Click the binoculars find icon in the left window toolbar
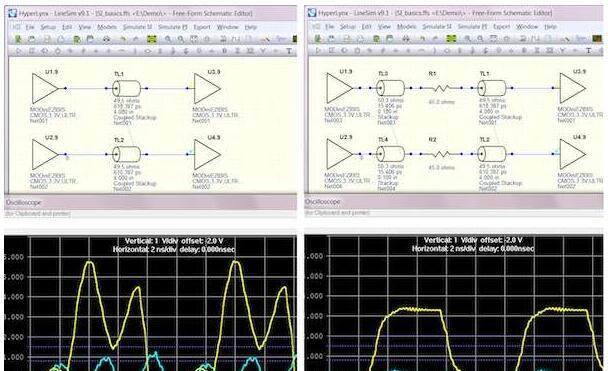 (x=106, y=39)
